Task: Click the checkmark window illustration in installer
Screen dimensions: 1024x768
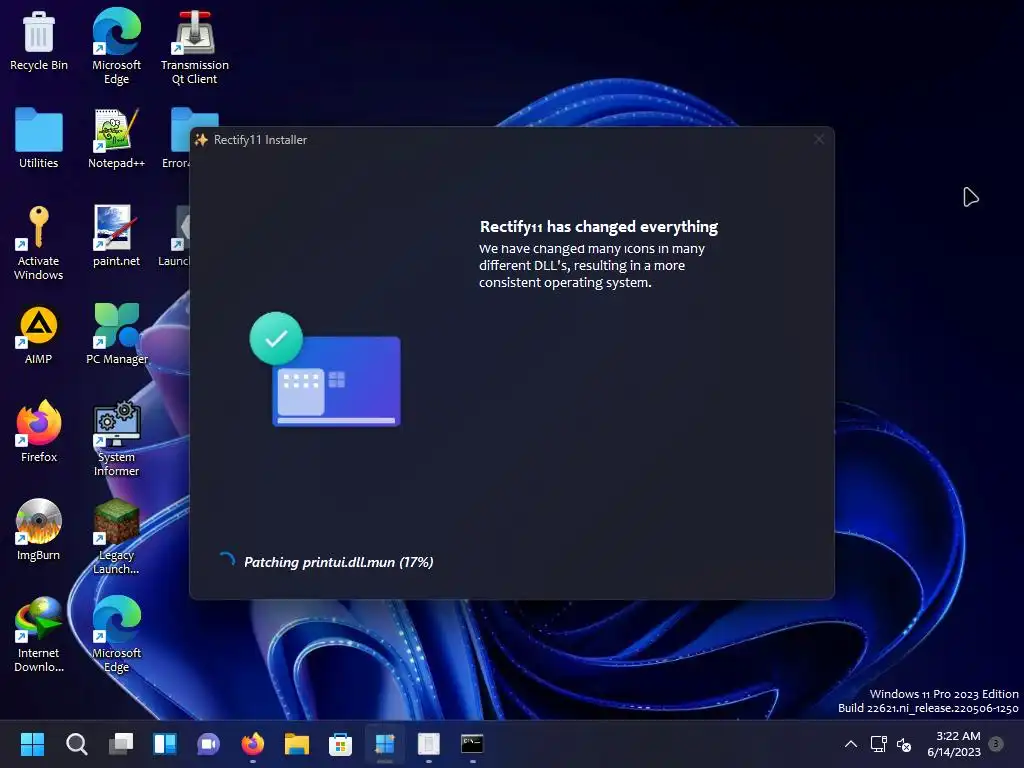Action: 325,370
